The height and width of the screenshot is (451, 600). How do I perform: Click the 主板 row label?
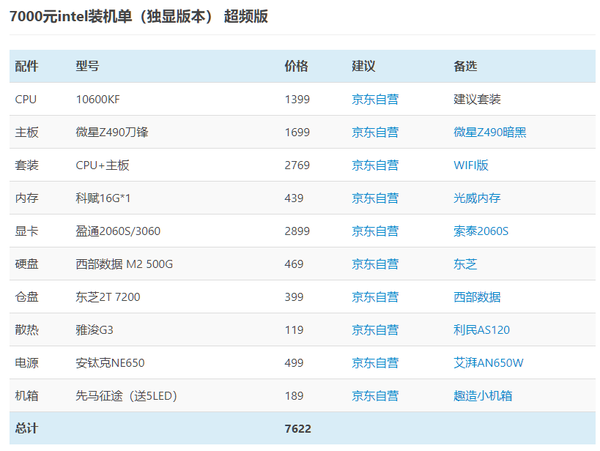pyautogui.click(x=26, y=132)
